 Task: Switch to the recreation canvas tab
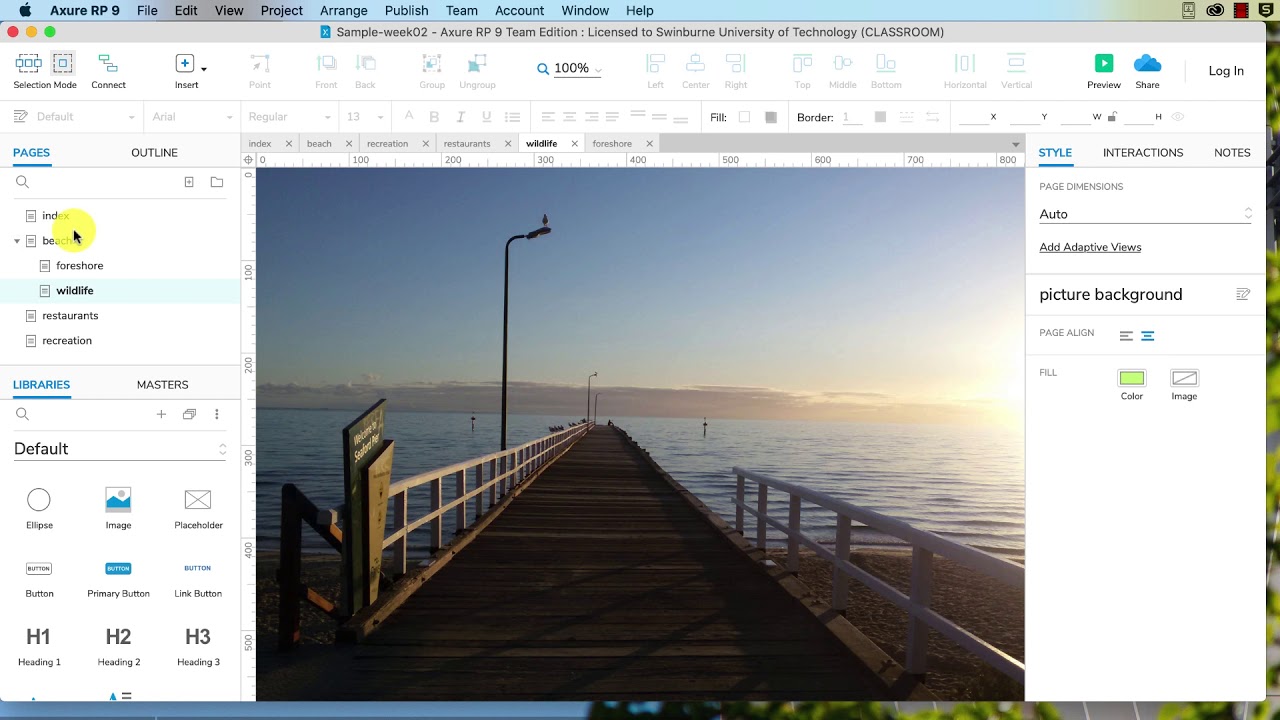click(387, 144)
